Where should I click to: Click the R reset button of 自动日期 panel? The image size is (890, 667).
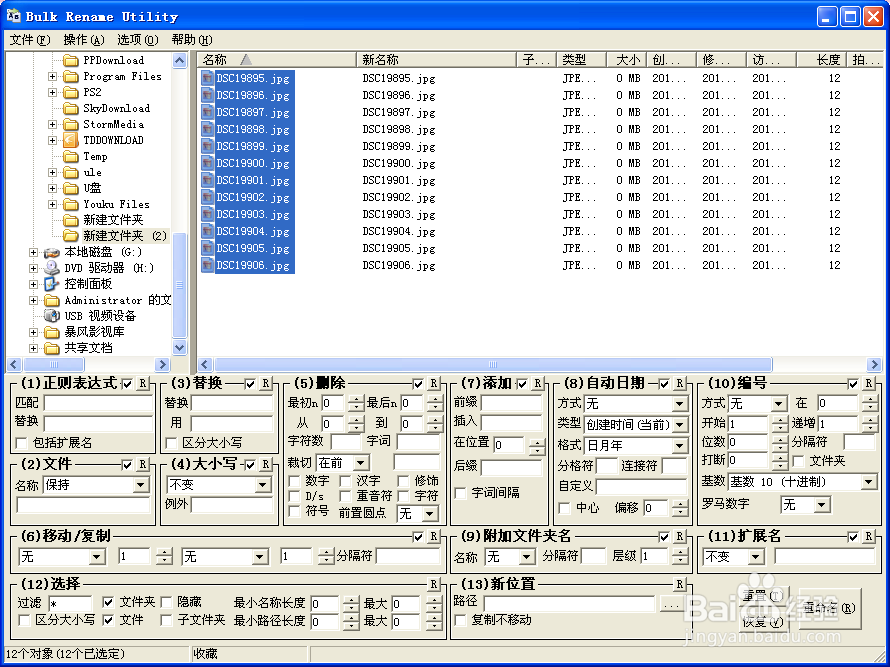(x=679, y=384)
